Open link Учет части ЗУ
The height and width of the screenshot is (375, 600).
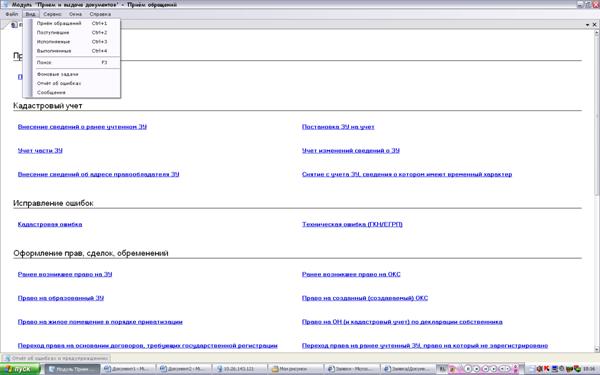(x=40, y=150)
